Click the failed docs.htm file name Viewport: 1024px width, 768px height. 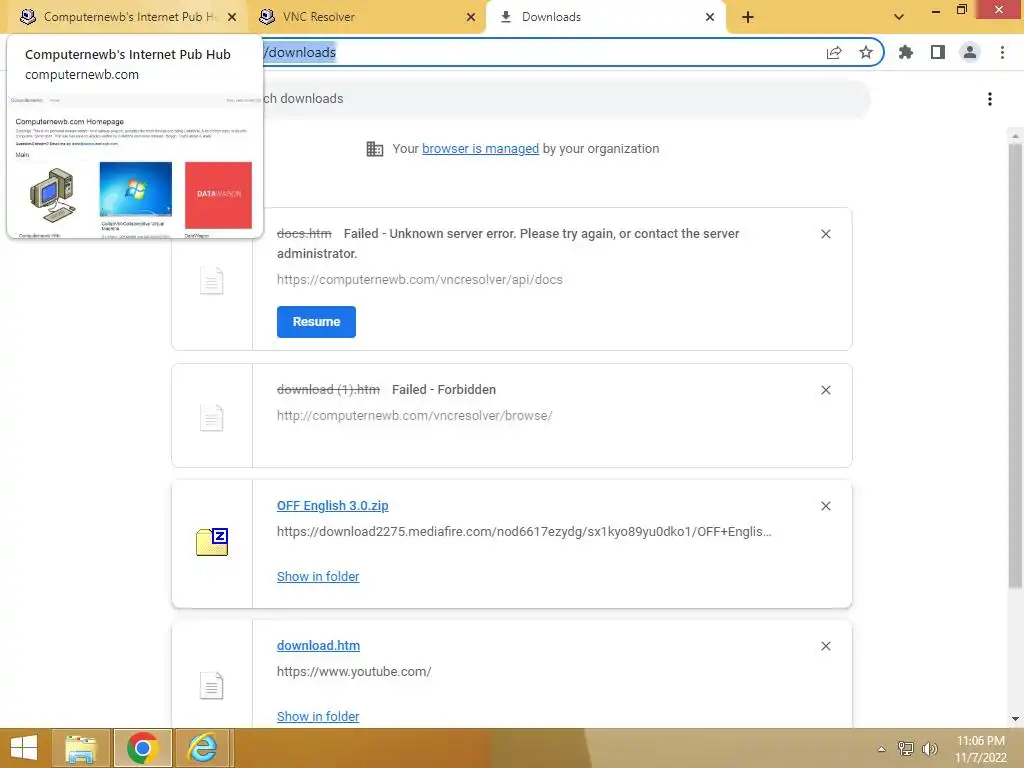coord(304,234)
